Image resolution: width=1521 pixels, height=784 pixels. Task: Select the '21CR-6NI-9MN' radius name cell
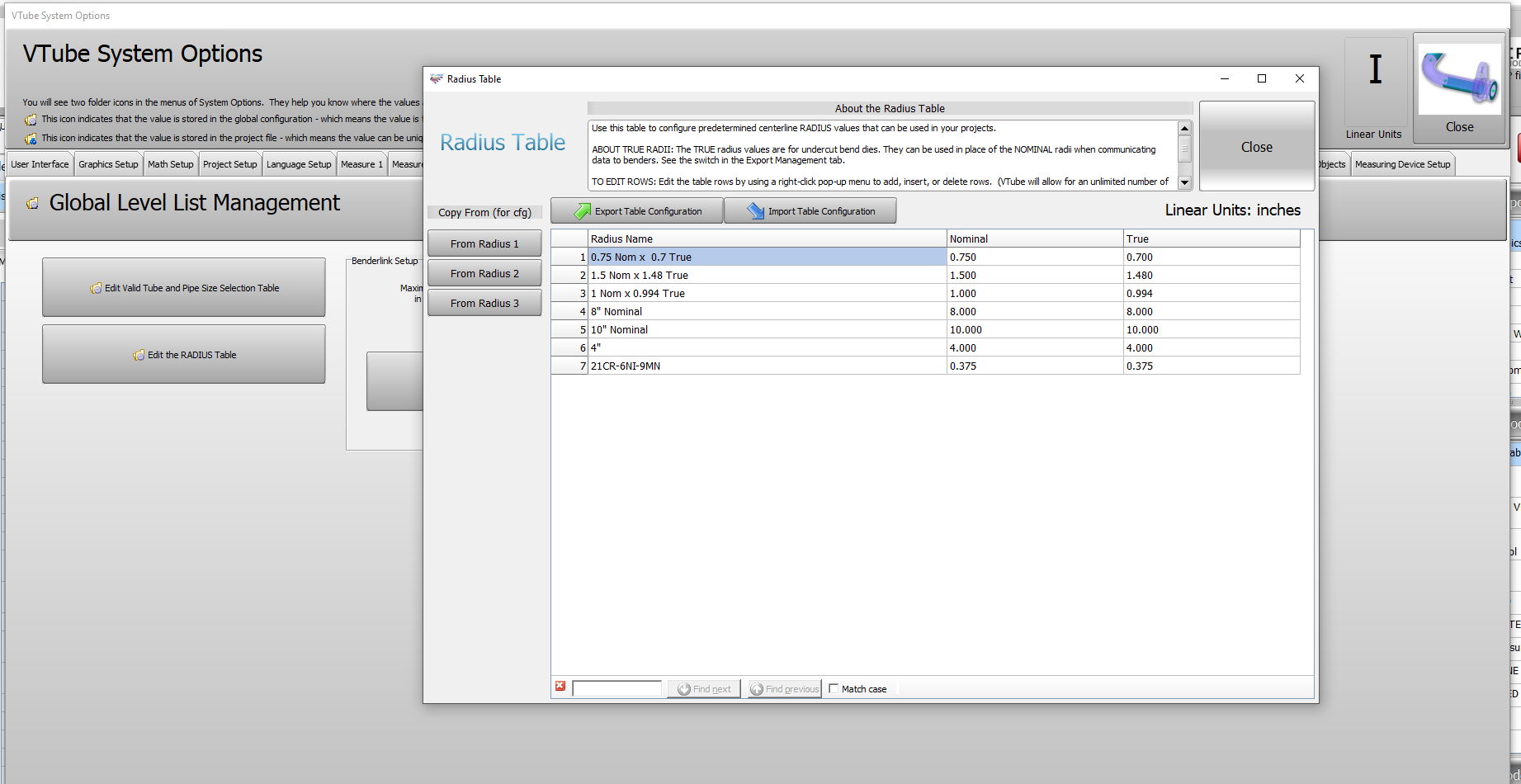pyautogui.click(x=767, y=366)
